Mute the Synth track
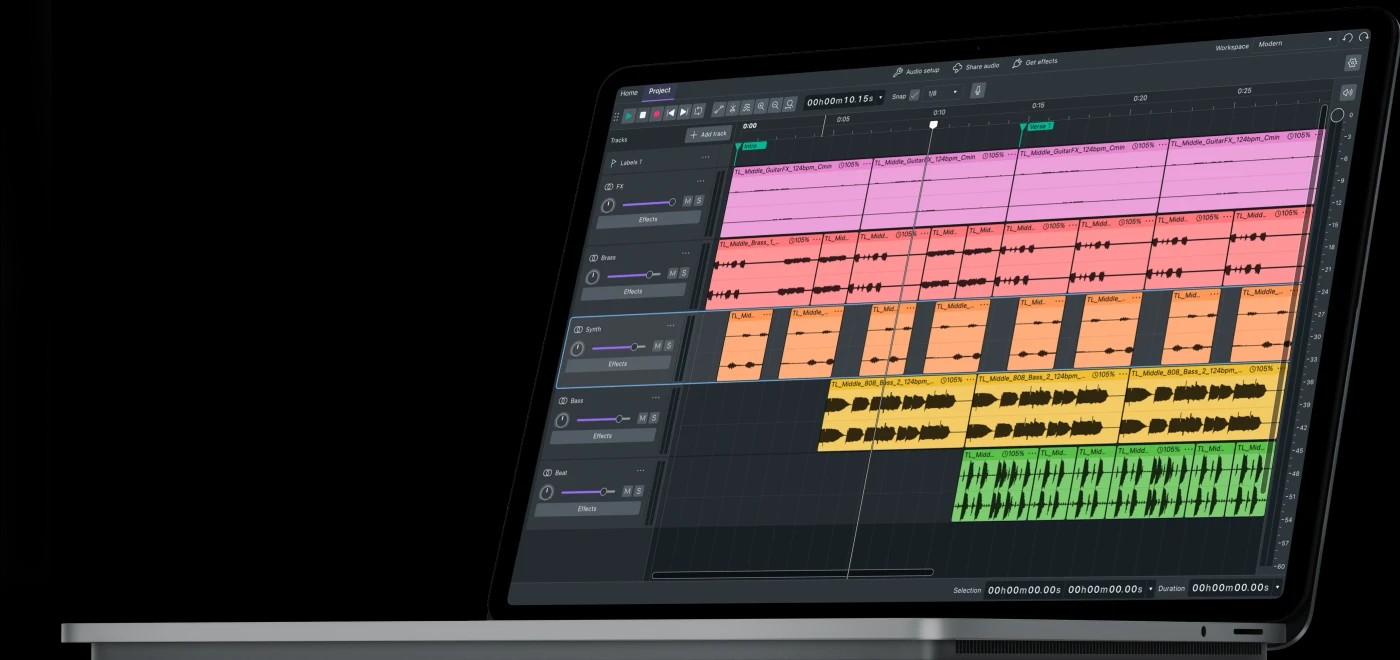This screenshot has width=1400, height=660. pyautogui.click(x=657, y=346)
